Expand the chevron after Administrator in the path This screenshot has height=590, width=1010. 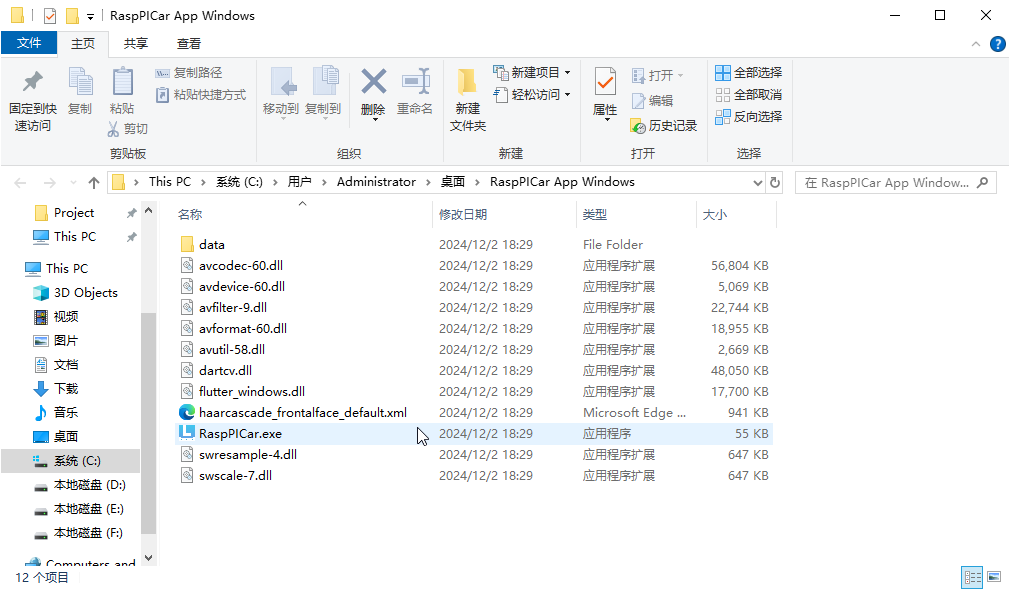(428, 183)
